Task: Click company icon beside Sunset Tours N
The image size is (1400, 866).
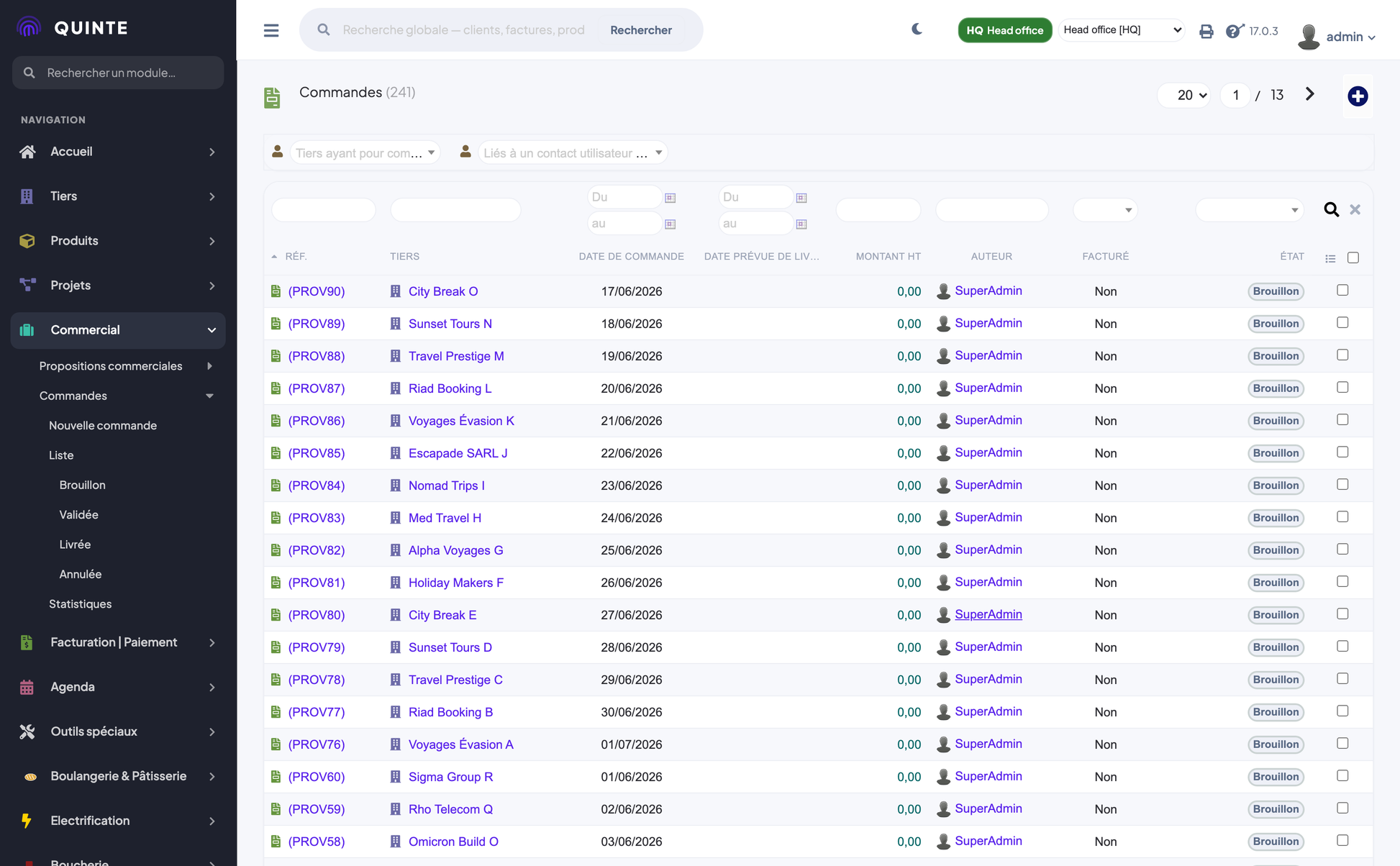Action: coord(395,324)
